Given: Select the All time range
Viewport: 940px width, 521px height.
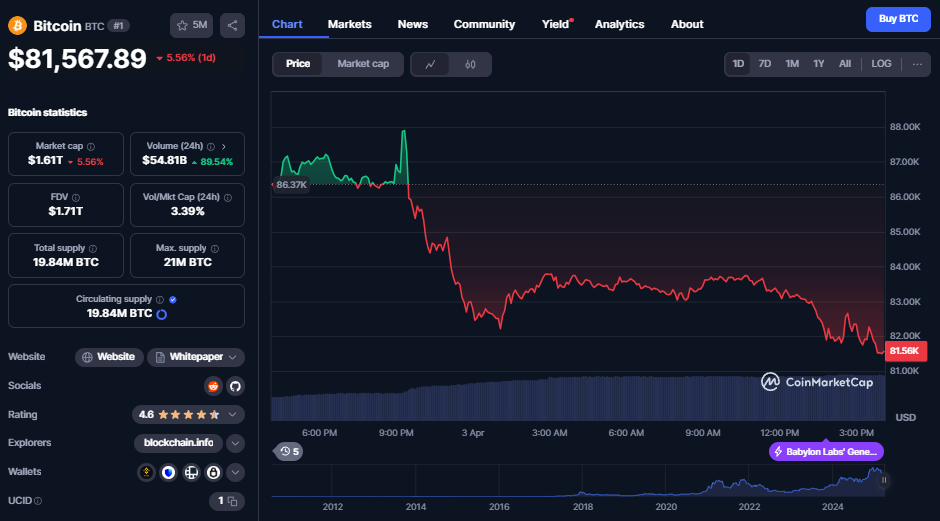Looking at the screenshot, I should pos(845,64).
